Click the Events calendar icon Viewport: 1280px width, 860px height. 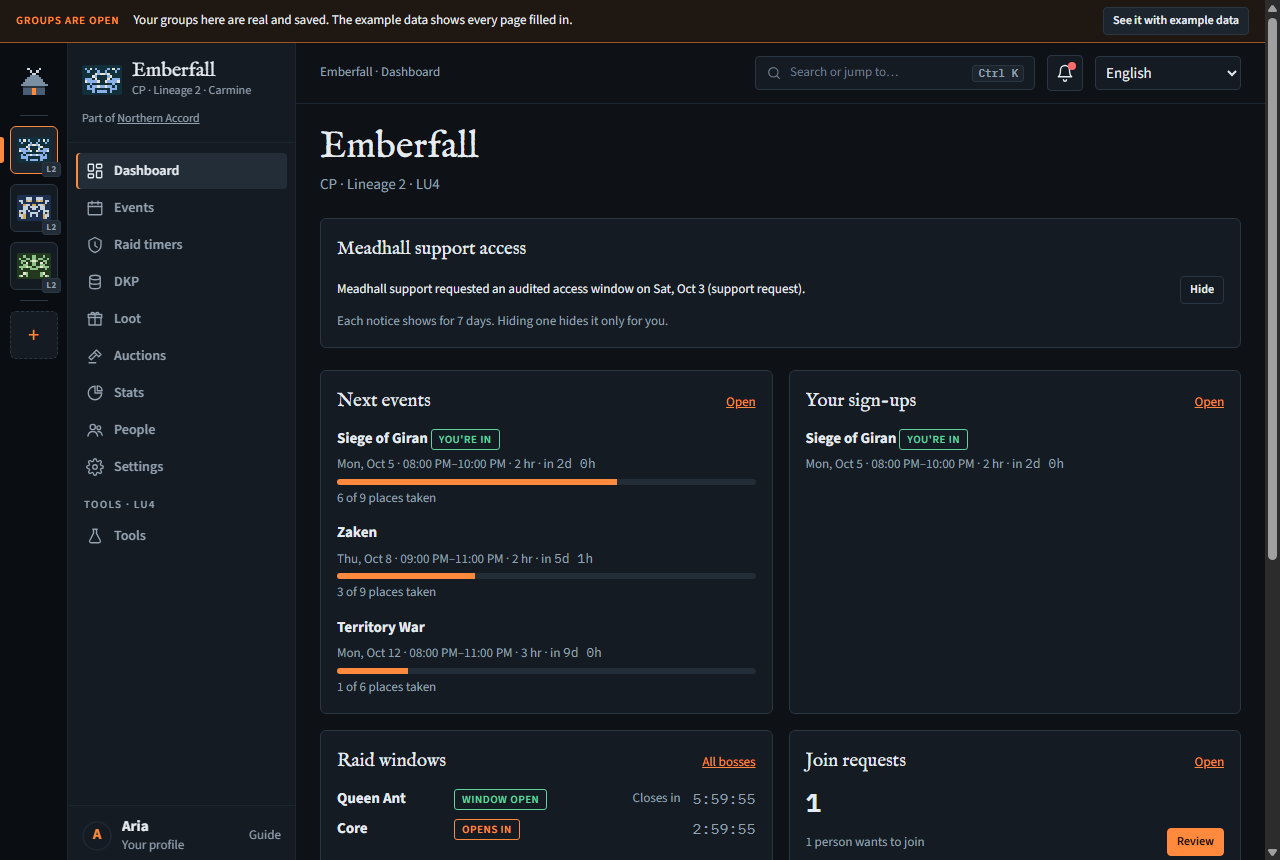click(x=95, y=208)
